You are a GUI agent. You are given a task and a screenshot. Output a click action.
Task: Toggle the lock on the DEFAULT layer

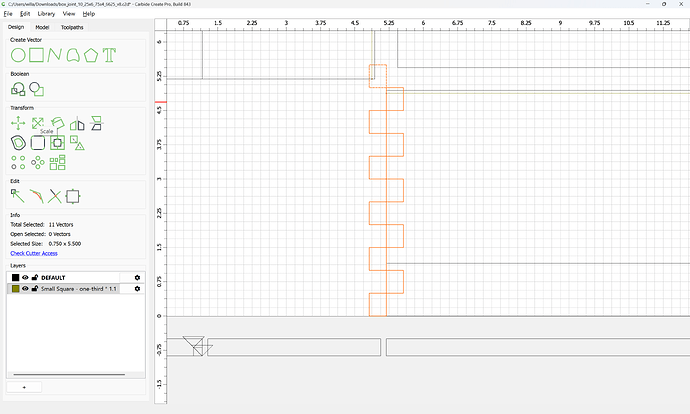(x=35, y=278)
